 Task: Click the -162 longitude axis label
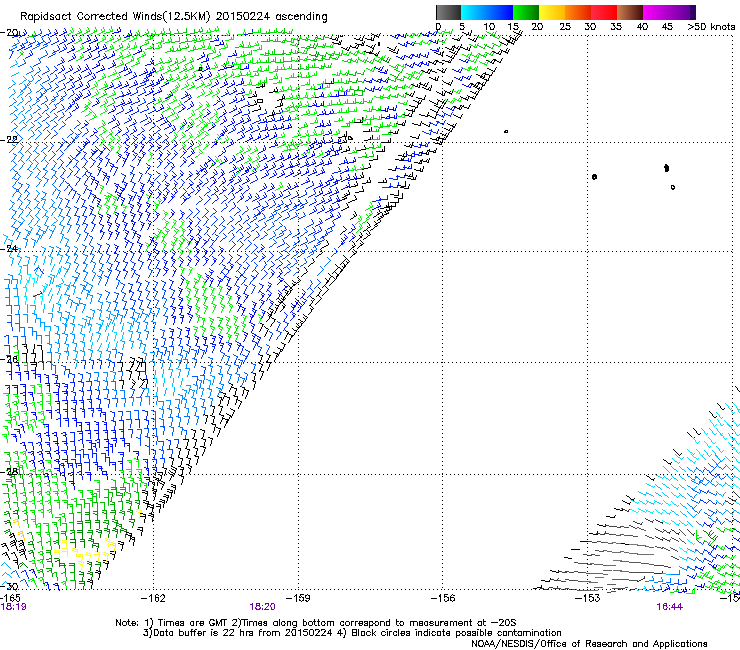coord(153,598)
